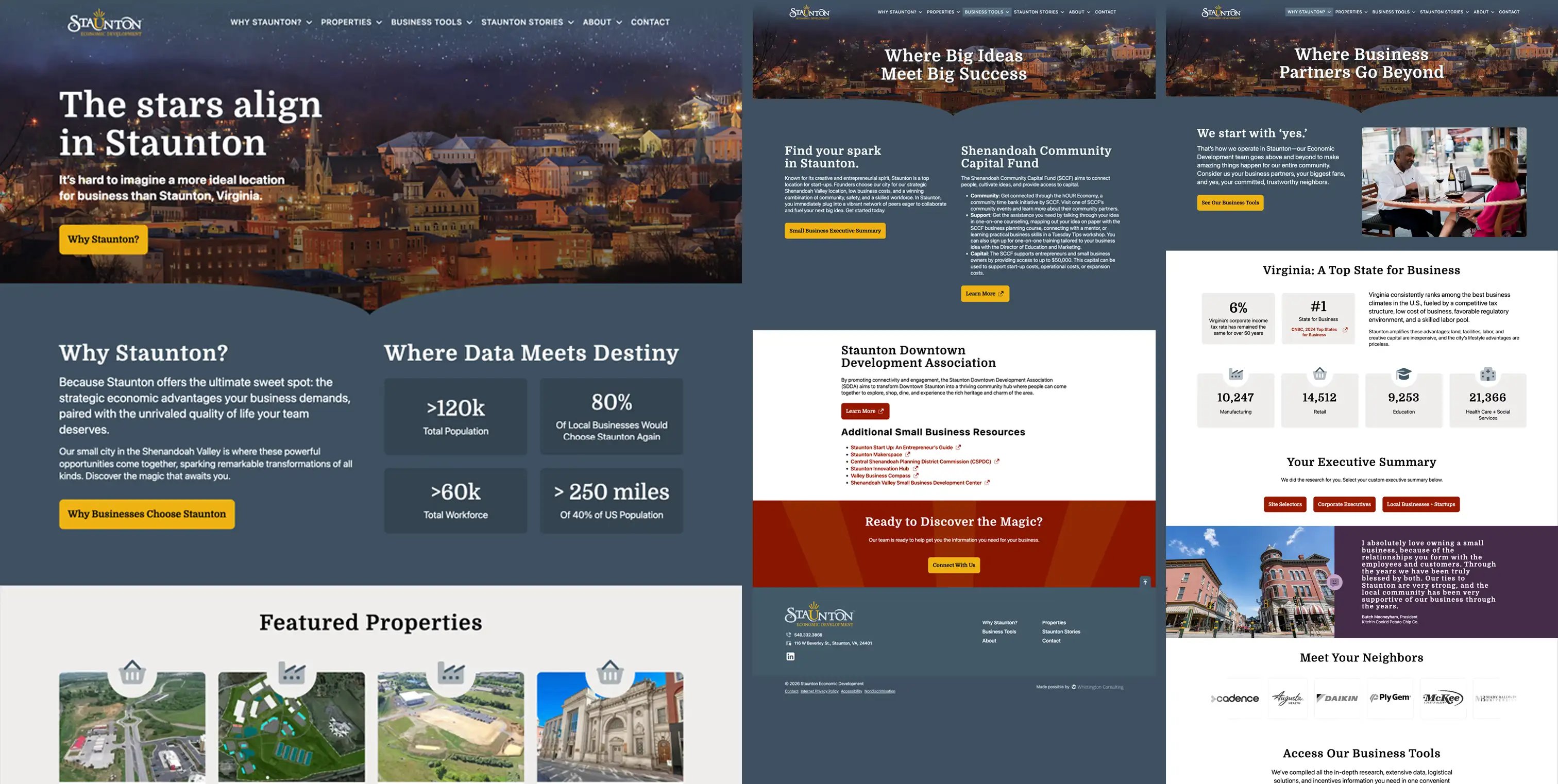Click Whittington Consulting logo in footer
Viewport: 1558px width, 784px height.
(1097, 687)
